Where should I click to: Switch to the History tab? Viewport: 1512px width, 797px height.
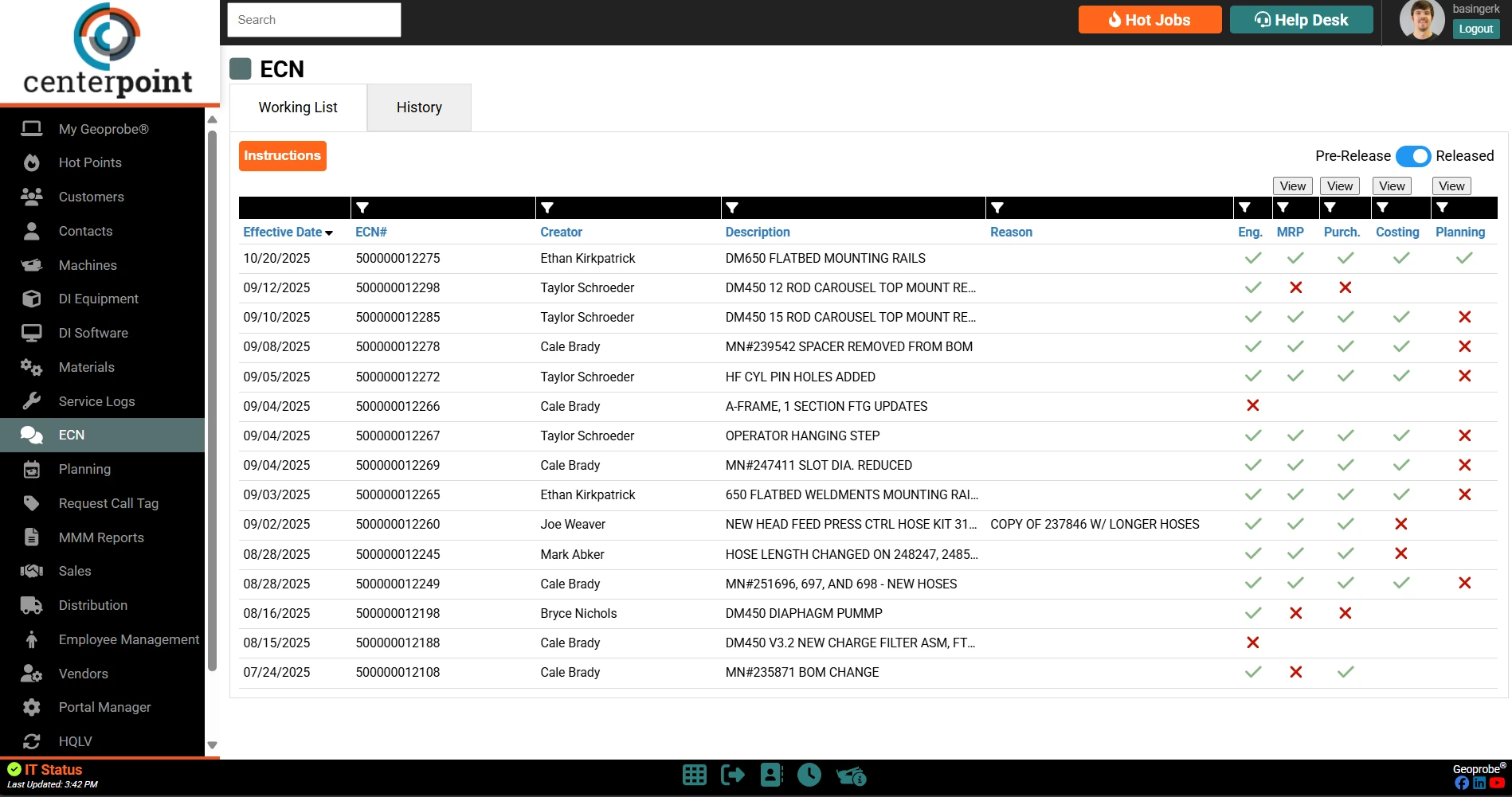419,107
